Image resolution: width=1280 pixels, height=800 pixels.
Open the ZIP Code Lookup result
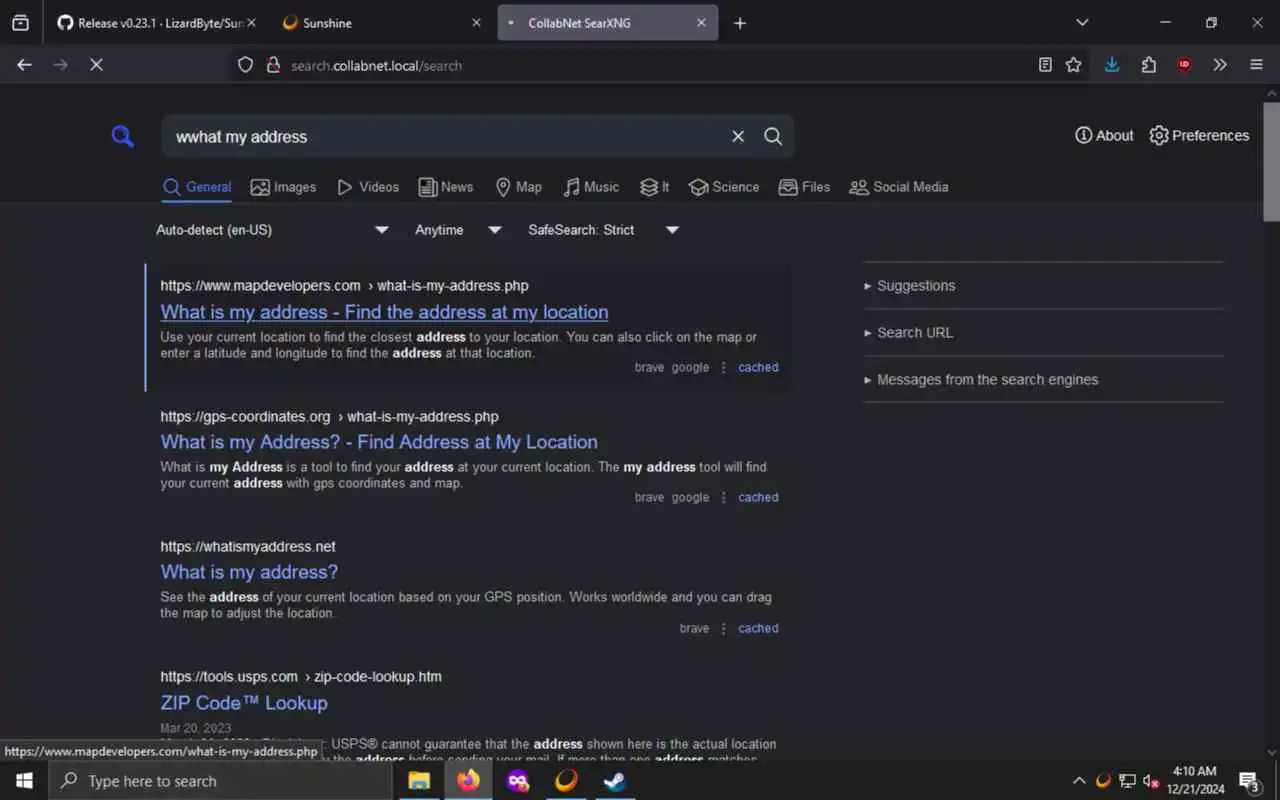(x=244, y=703)
